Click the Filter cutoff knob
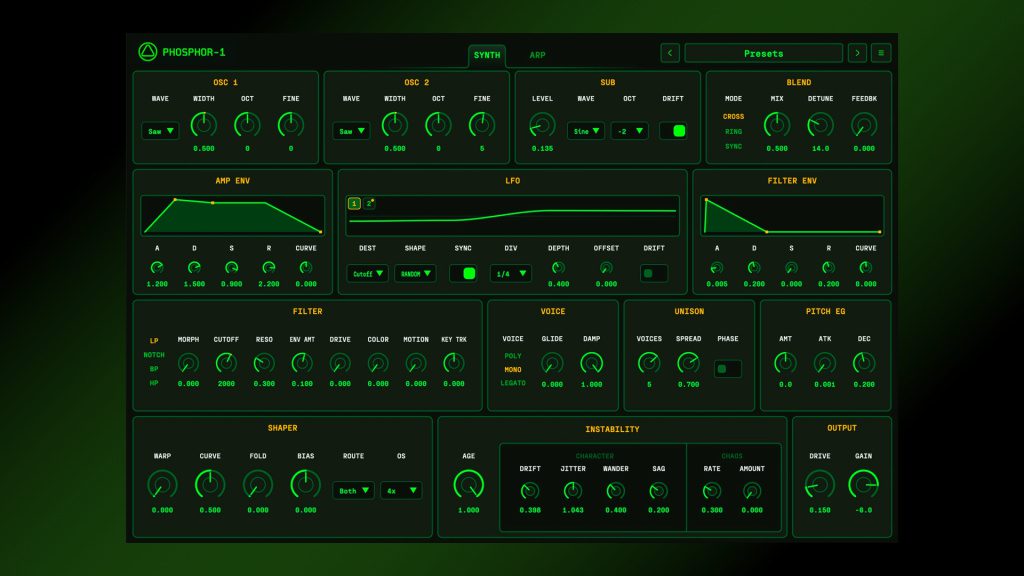1024x576 pixels. (226, 363)
